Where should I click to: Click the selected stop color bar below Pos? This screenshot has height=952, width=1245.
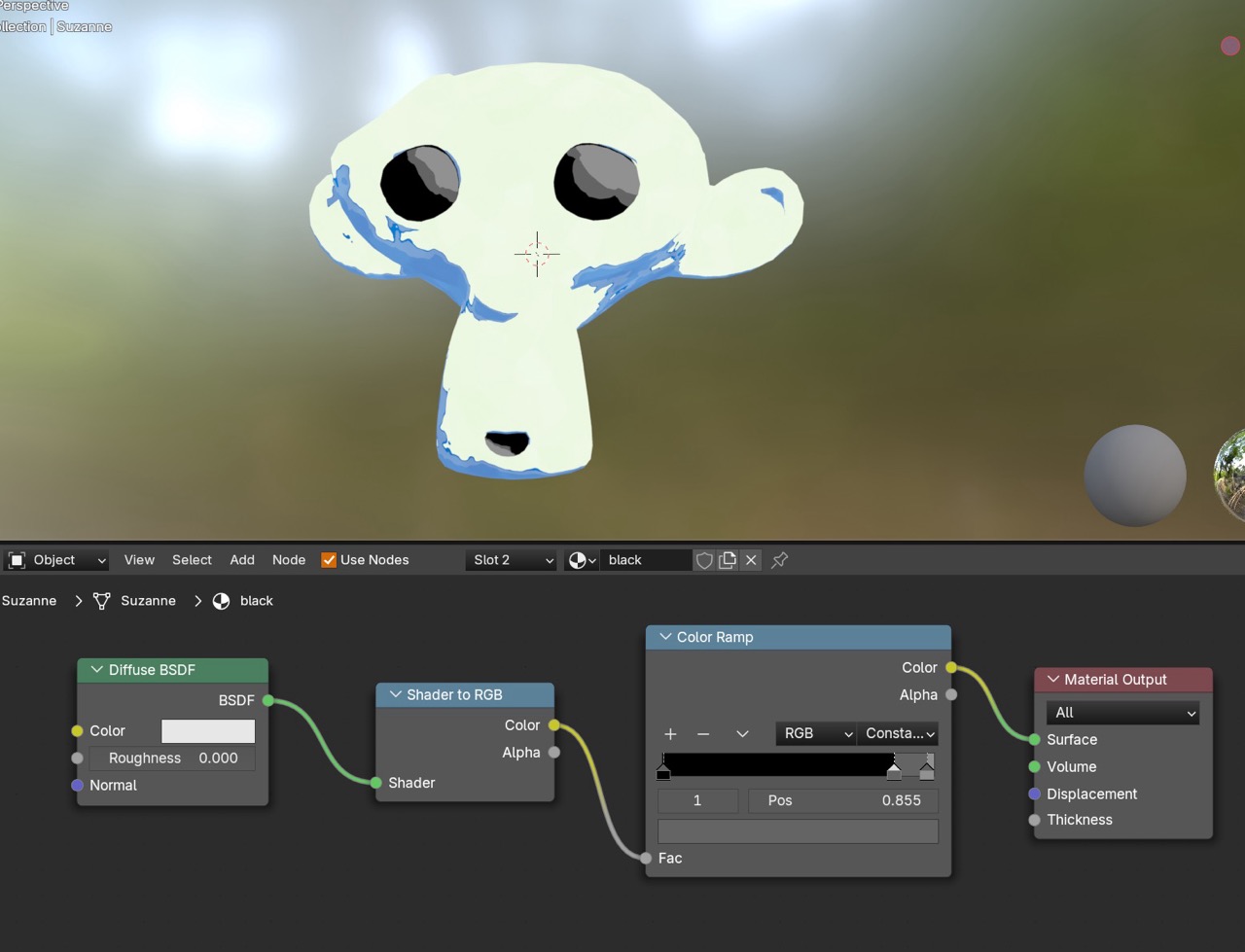tap(798, 831)
